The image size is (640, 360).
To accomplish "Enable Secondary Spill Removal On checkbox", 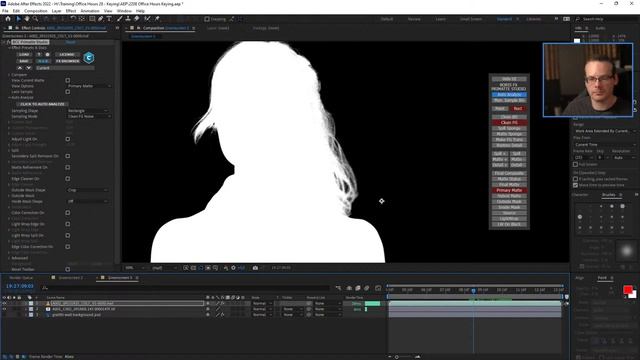I will [68, 156].
